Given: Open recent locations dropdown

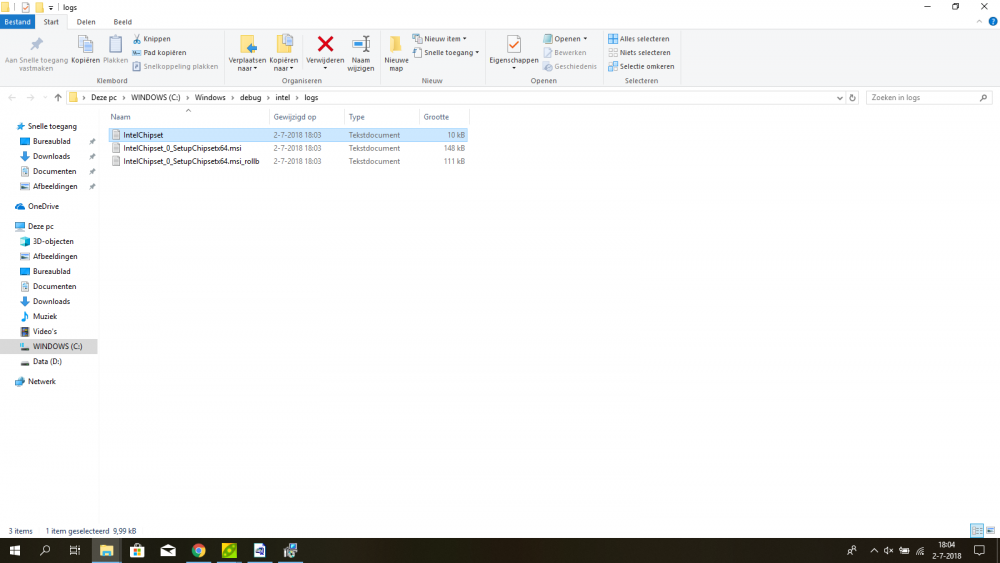Looking at the screenshot, I should tap(45, 98).
